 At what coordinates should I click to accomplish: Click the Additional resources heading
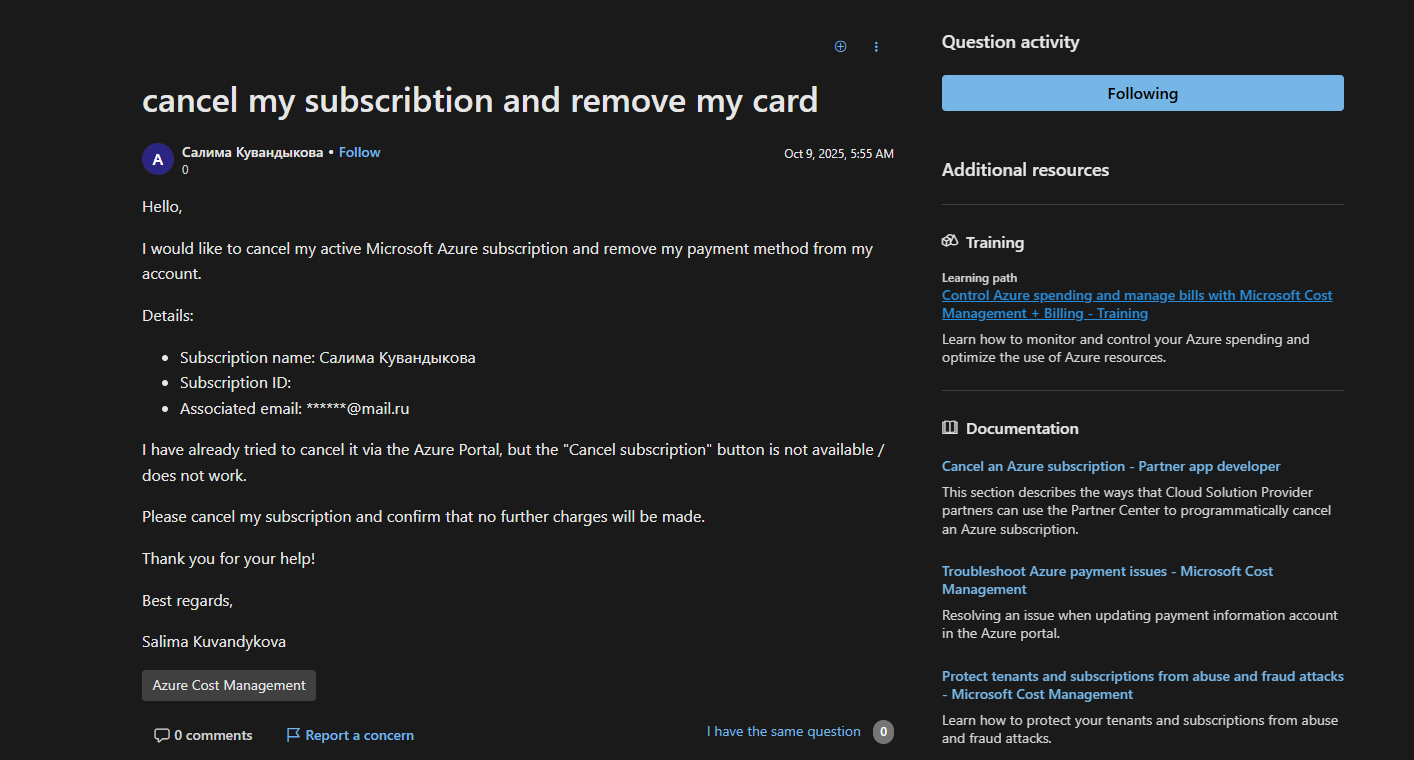(1025, 170)
